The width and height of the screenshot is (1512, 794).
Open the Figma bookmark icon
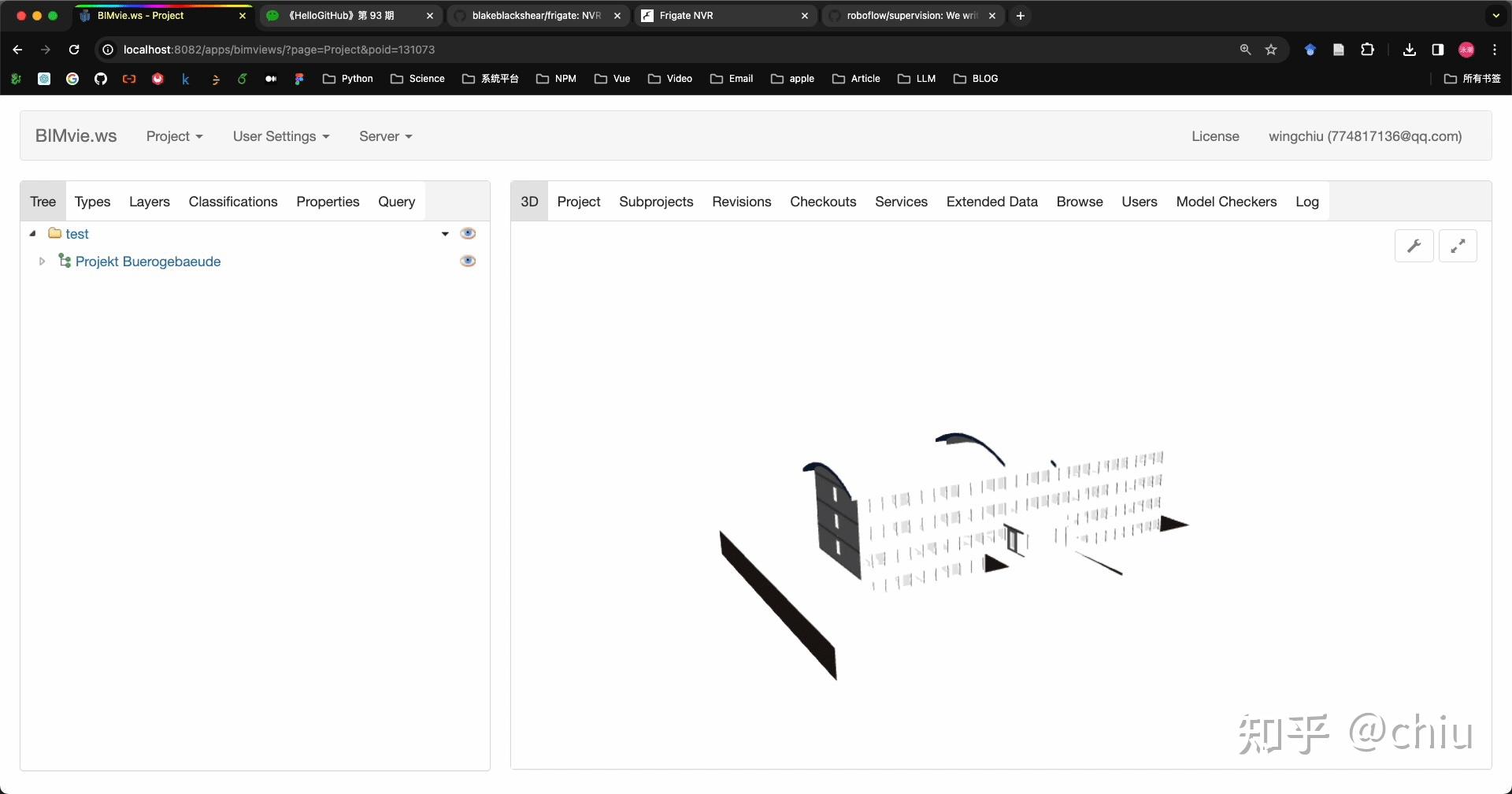[x=299, y=79]
